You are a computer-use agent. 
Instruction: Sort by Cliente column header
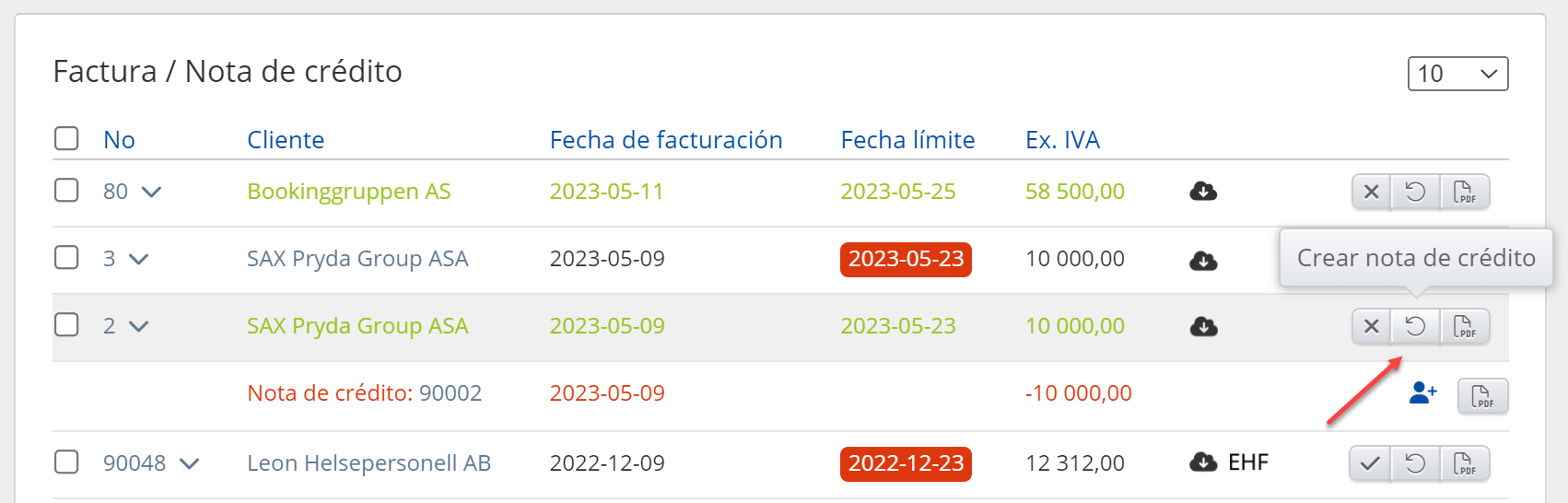pos(286,140)
